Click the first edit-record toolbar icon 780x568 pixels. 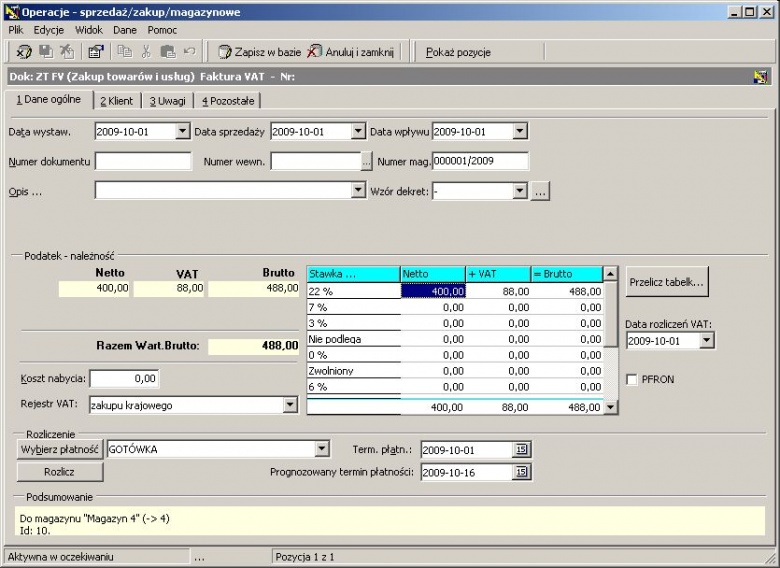(23, 52)
